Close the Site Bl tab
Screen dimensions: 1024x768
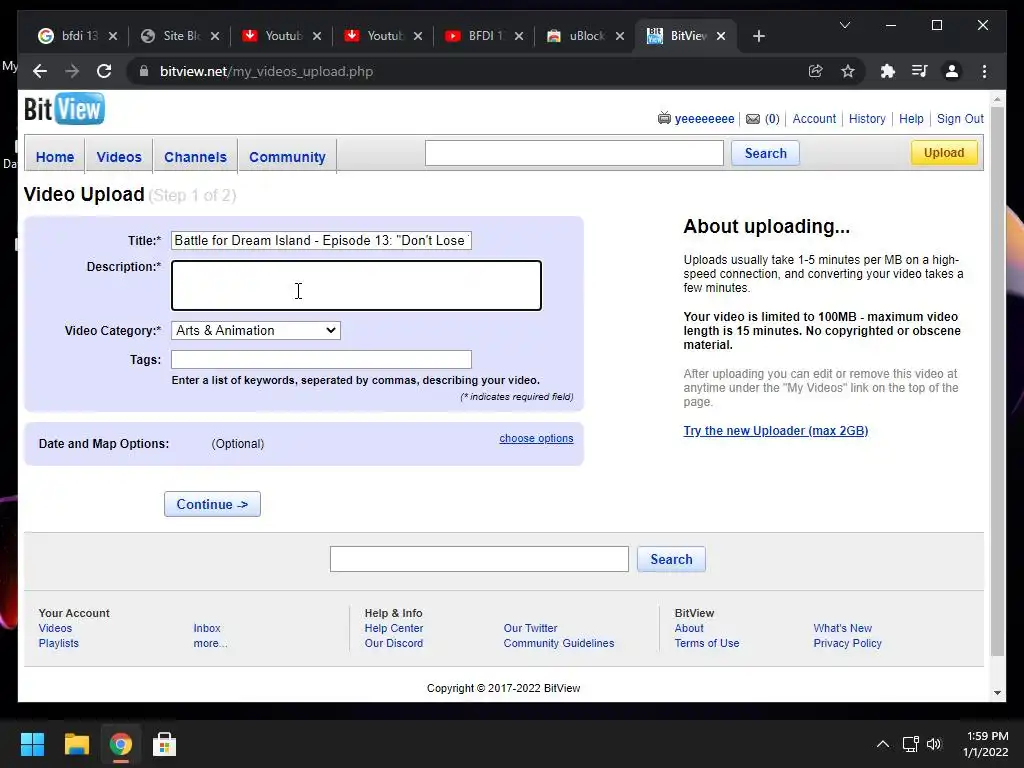click(x=215, y=36)
